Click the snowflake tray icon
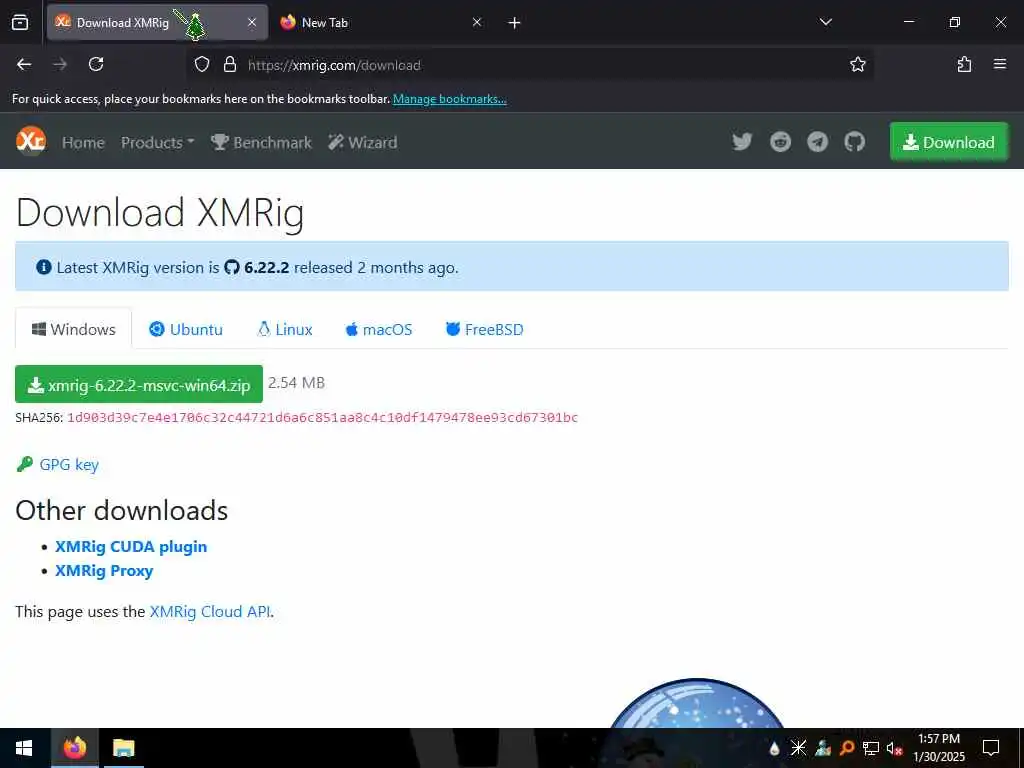The image size is (1024, 768). coord(798,748)
